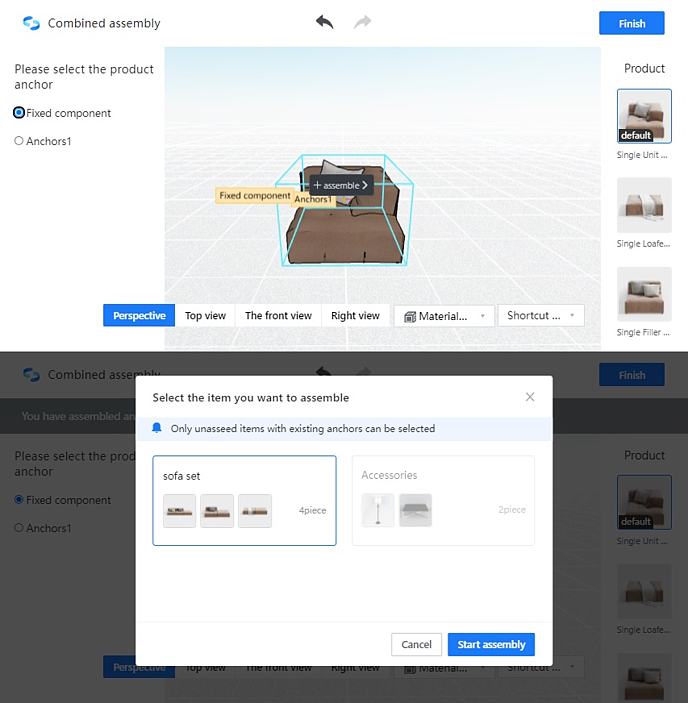Click the Single Loafer thumbnail behind dialog

[644, 591]
